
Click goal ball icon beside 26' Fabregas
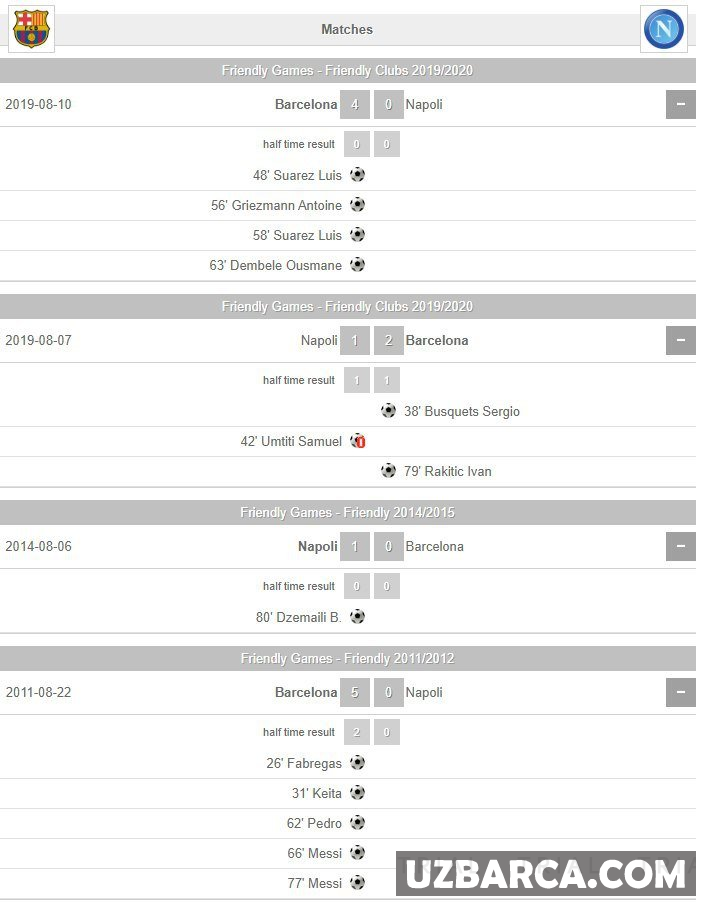[357, 763]
